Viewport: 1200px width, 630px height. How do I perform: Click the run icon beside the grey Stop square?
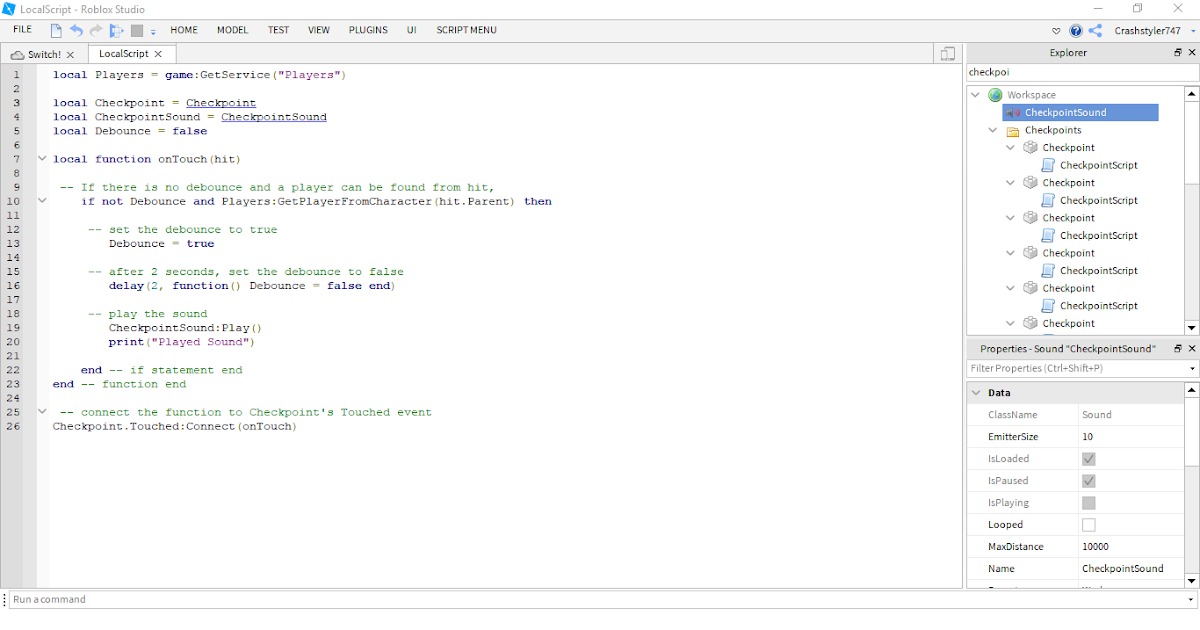(x=117, y=31)
